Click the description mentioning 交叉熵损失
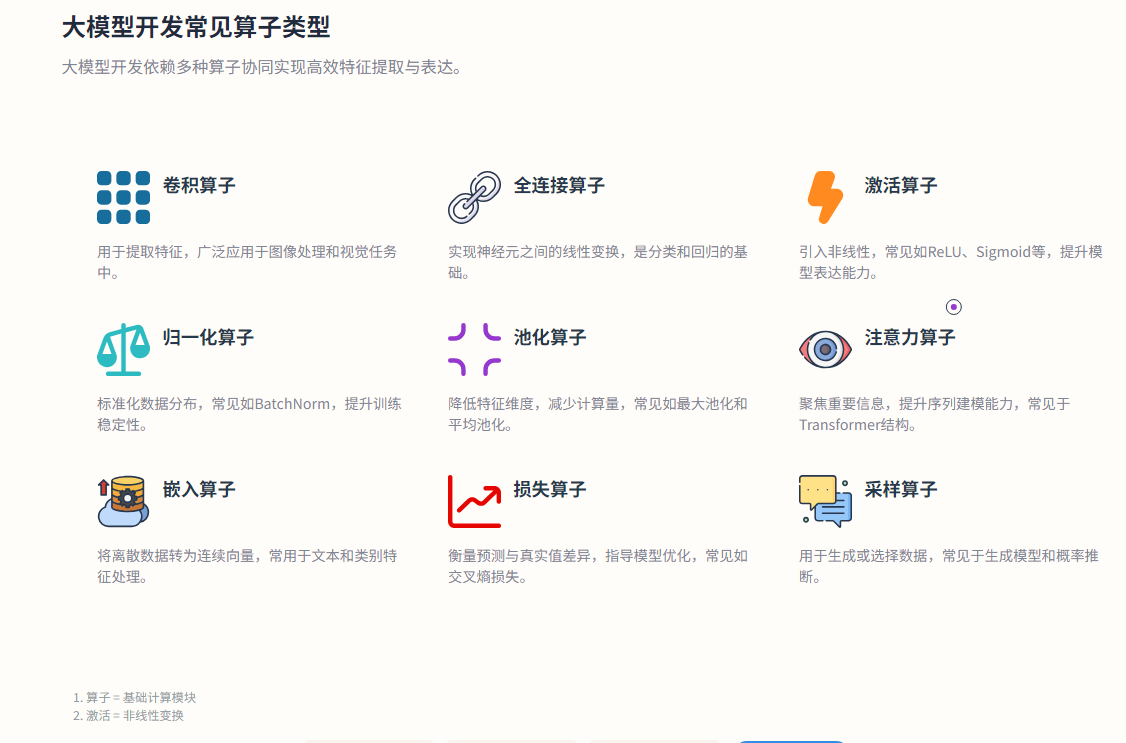This screenshot has width=1126, height=743. (x=598, y=566)
